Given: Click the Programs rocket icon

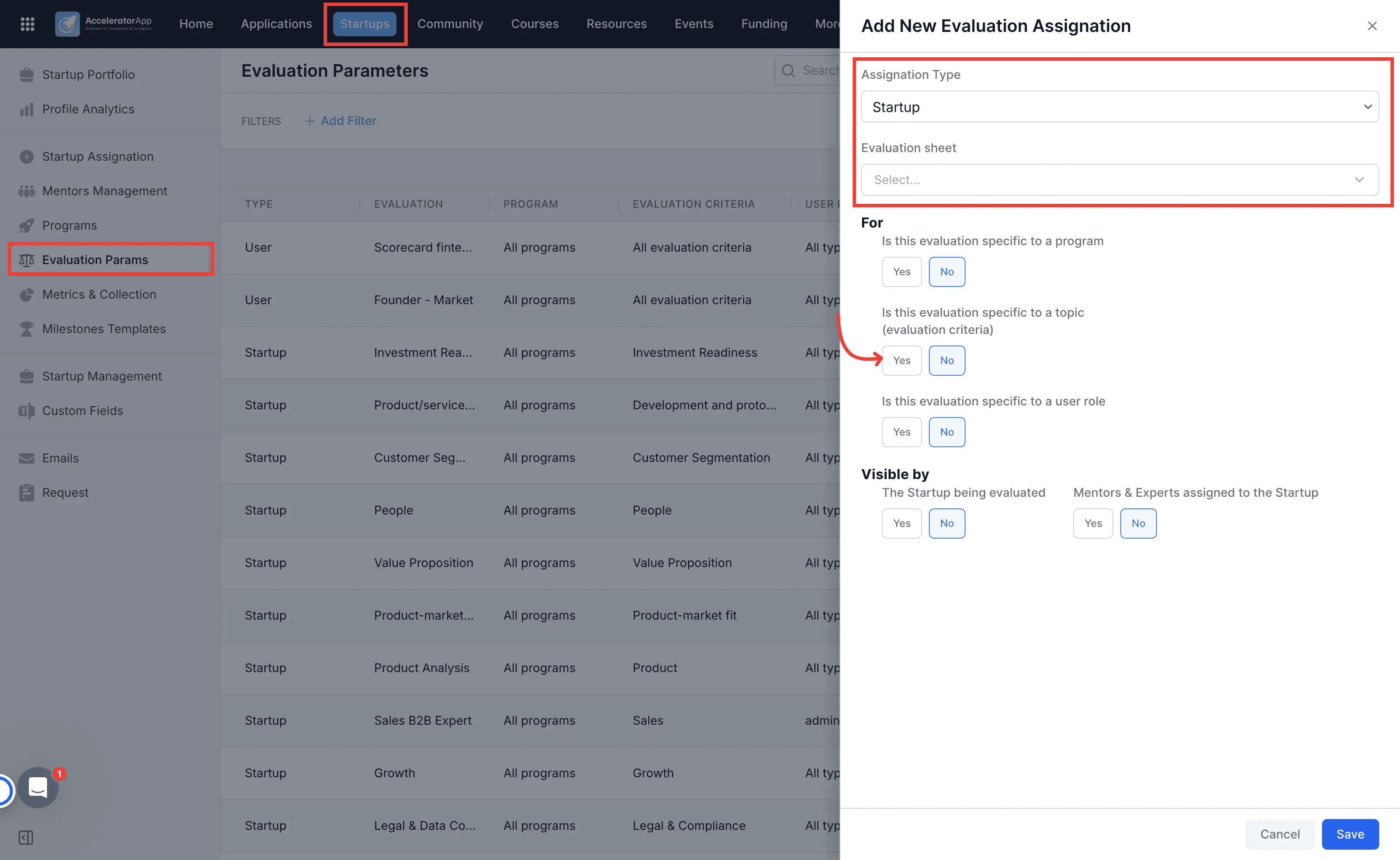Looking at the screenshot, I should point(26,225).
